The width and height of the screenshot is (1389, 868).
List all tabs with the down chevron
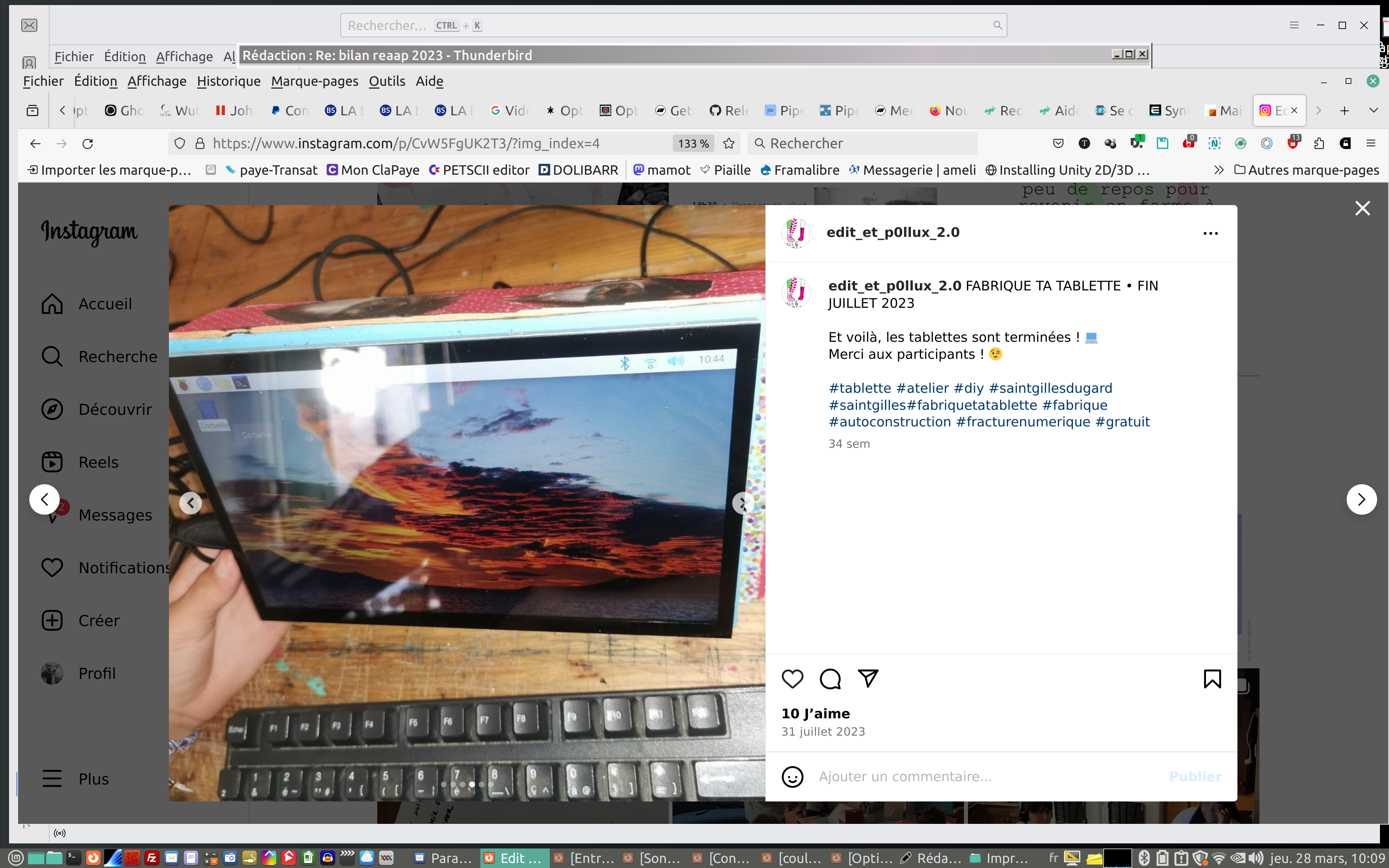[1373, 110]
